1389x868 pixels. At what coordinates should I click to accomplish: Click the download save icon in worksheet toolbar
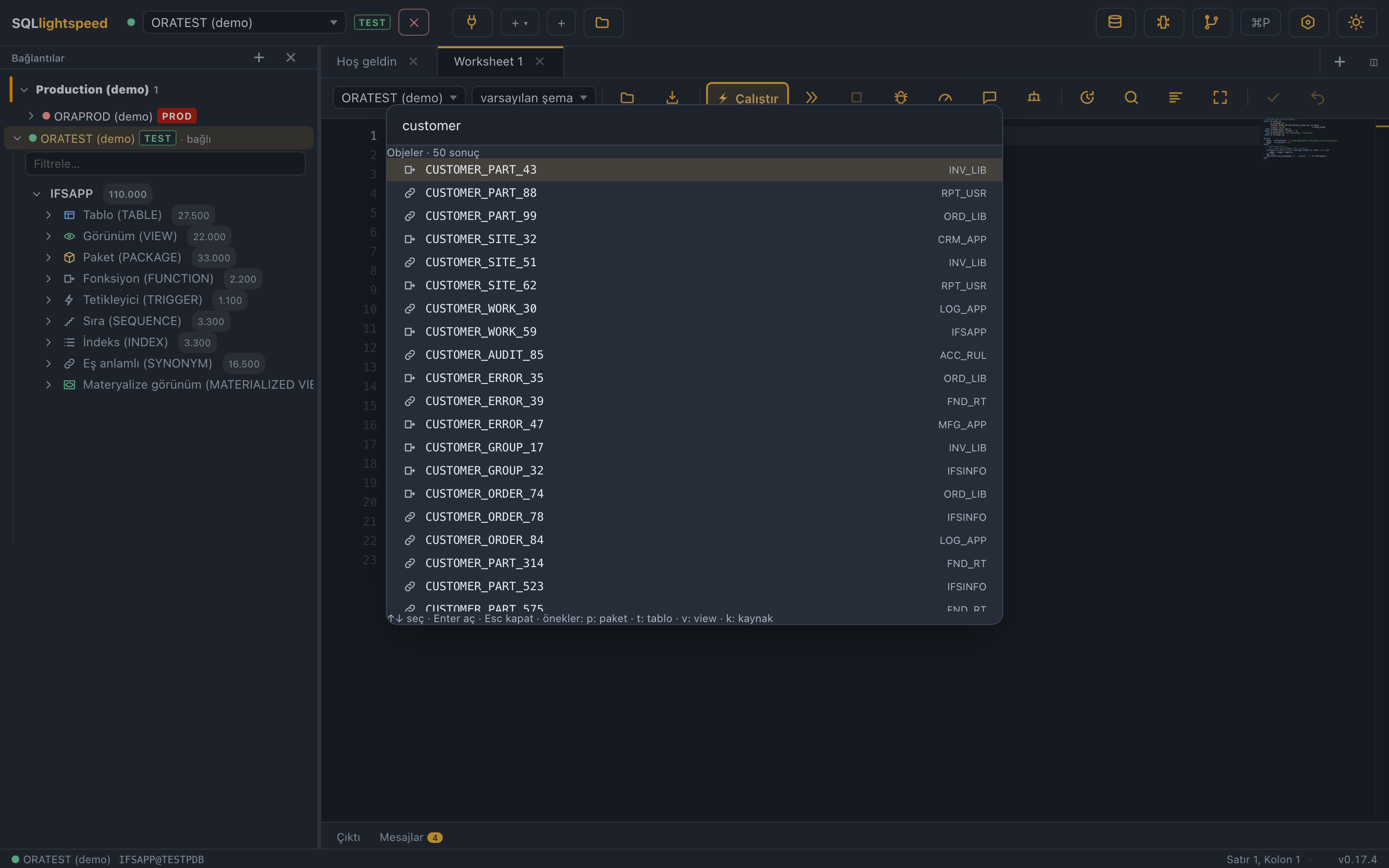click(672, 97)
